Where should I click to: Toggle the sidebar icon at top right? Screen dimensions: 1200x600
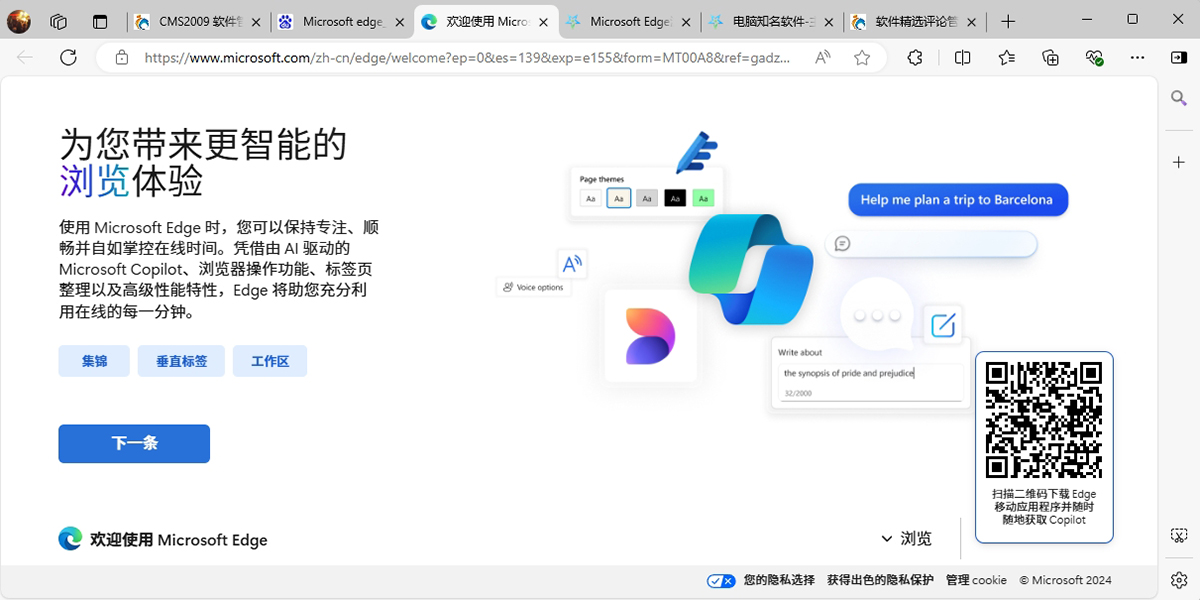1179,58
